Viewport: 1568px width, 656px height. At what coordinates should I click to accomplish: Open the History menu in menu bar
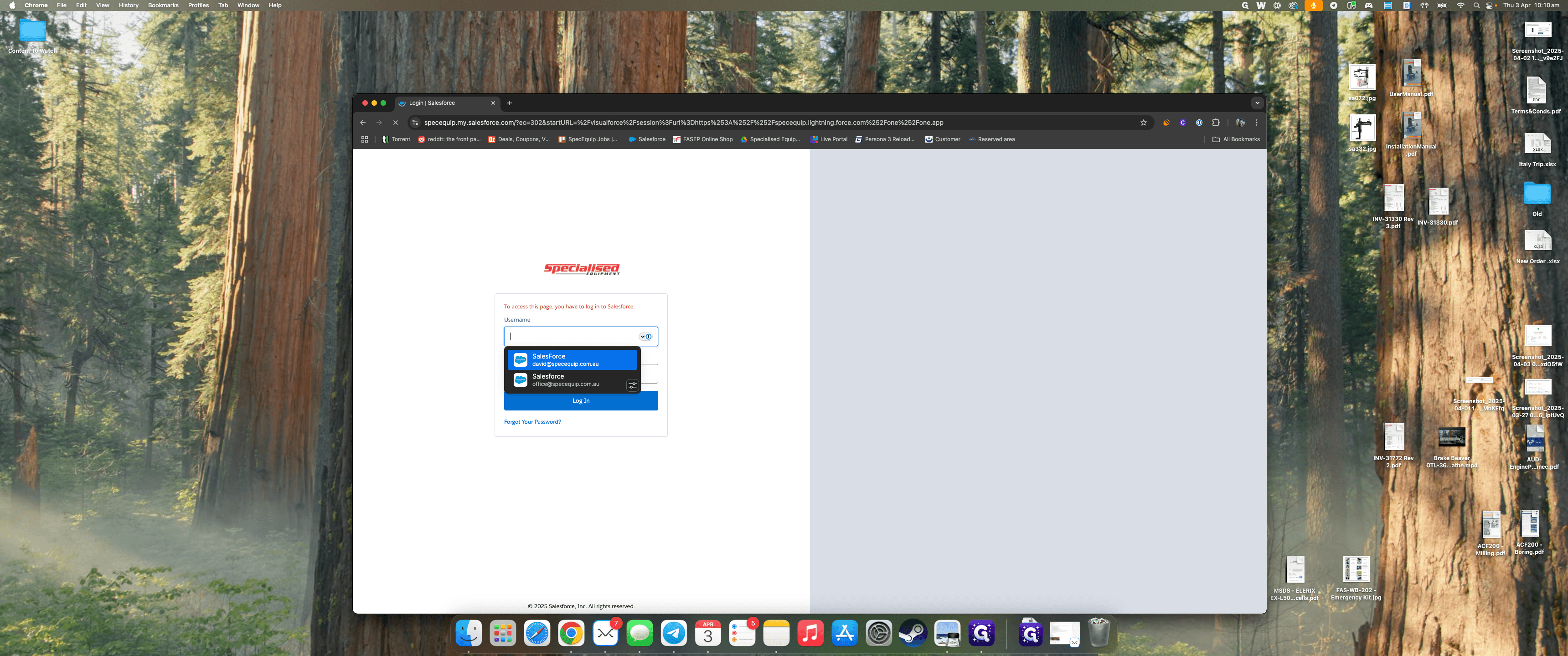129,5
